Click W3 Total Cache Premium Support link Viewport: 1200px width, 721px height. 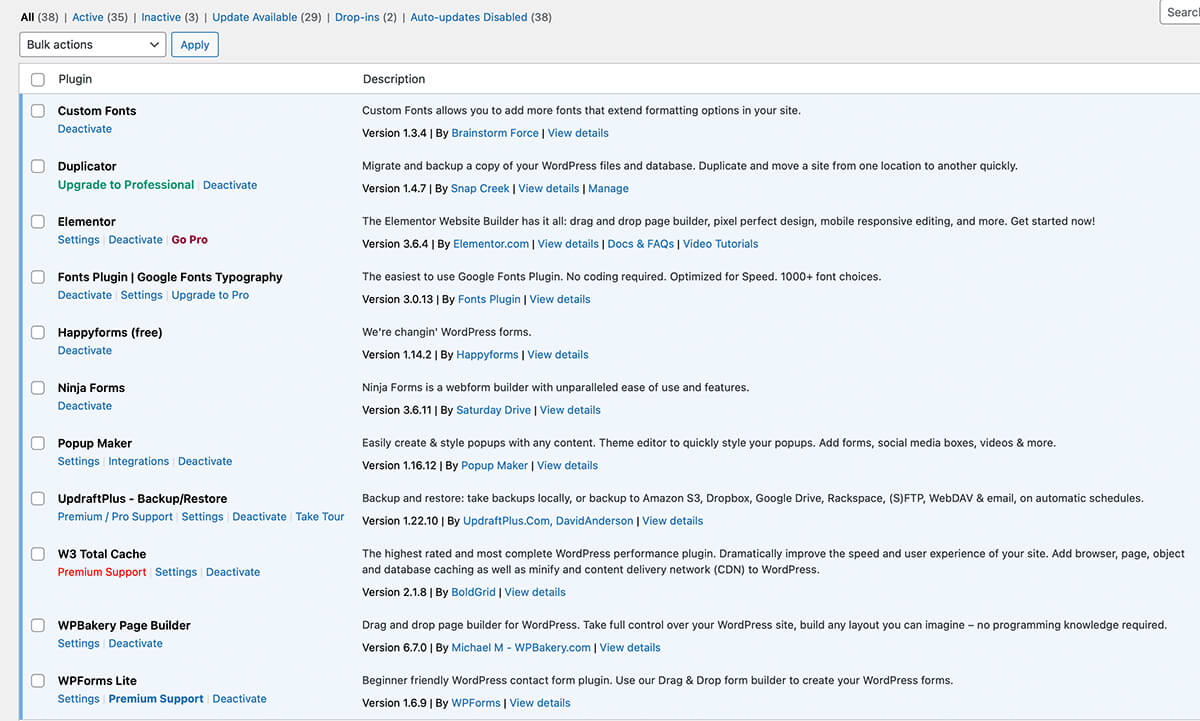(102, 572)
